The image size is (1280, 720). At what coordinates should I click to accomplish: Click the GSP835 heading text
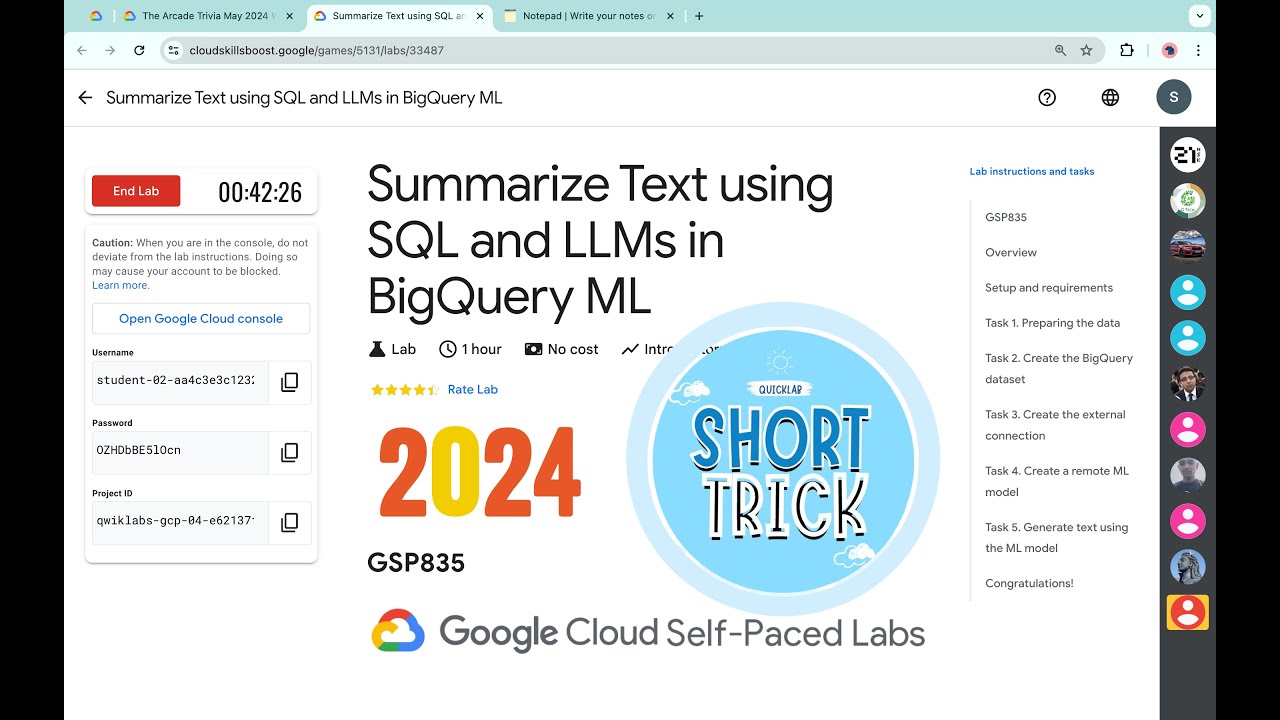[416, 563]
